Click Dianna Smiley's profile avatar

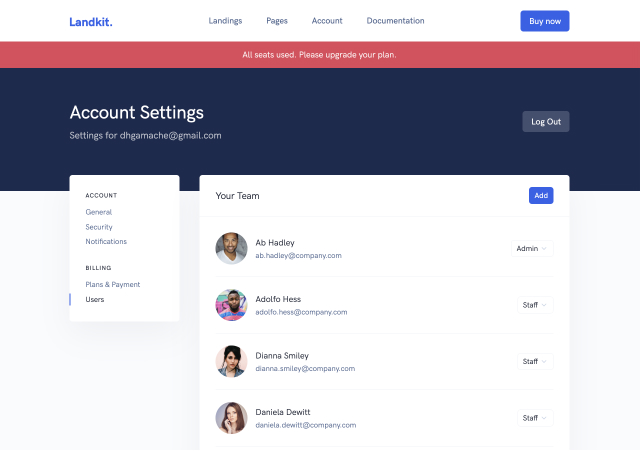pos(231,361)
